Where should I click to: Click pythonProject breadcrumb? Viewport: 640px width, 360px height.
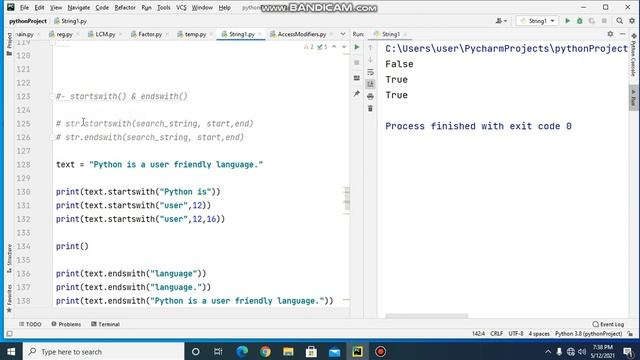28,21
